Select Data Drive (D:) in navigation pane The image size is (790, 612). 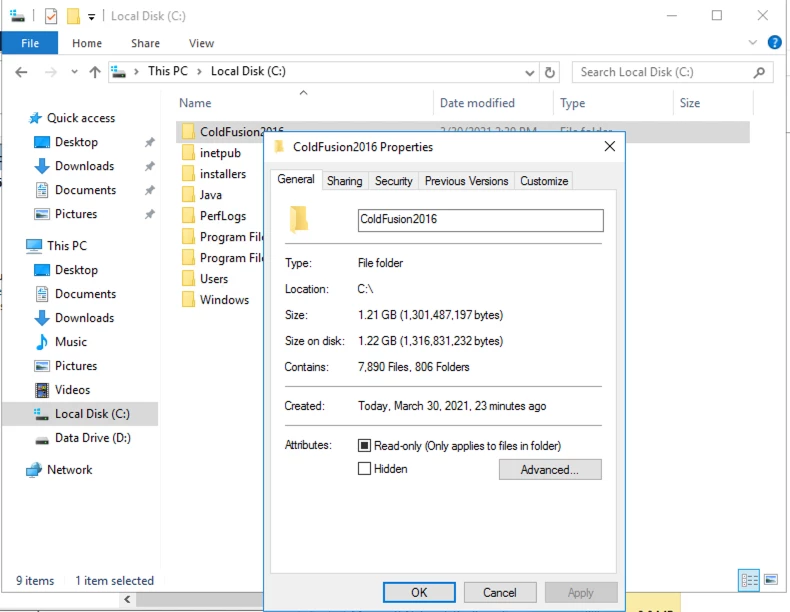92,438
